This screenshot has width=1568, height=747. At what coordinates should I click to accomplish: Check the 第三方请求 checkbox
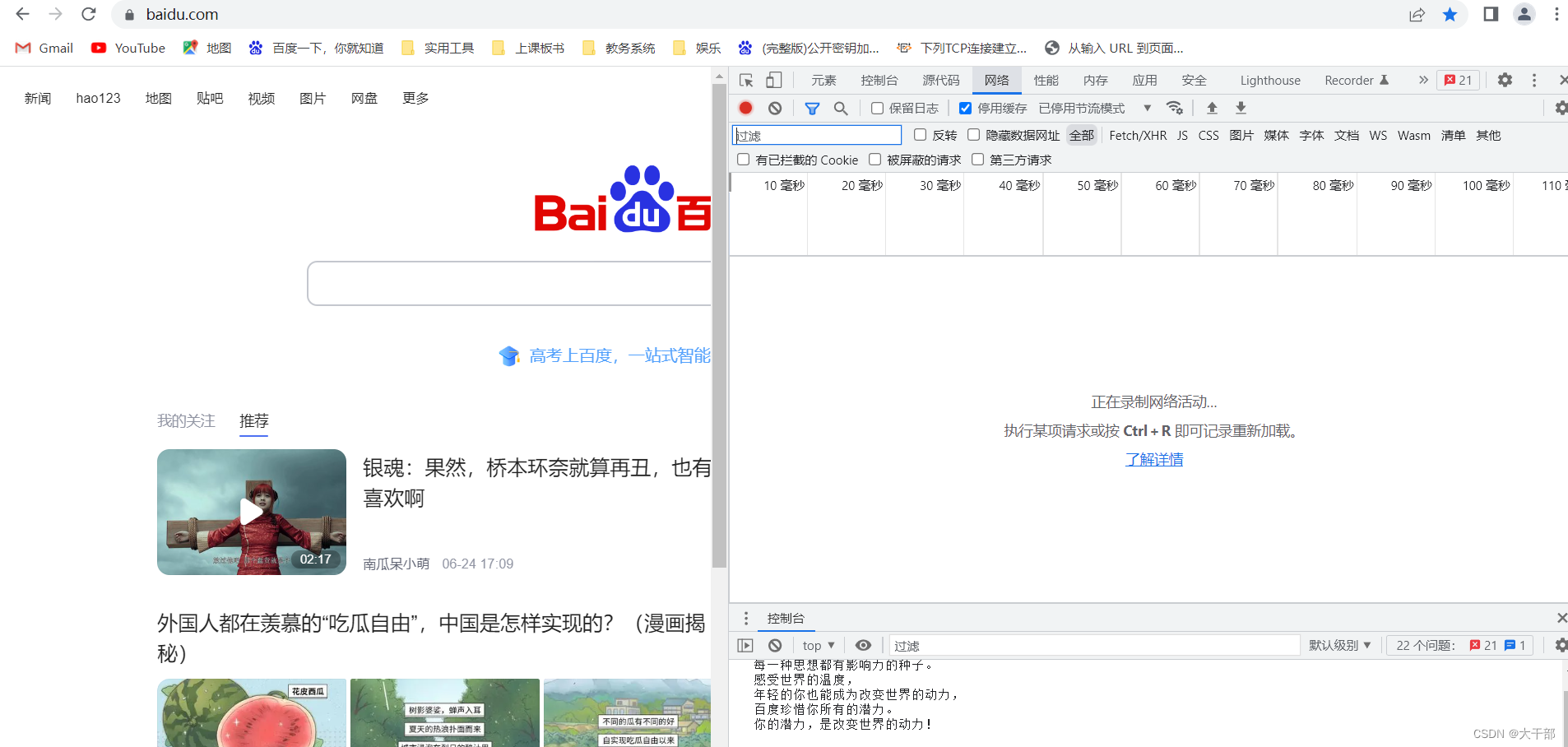click(978, 160)
